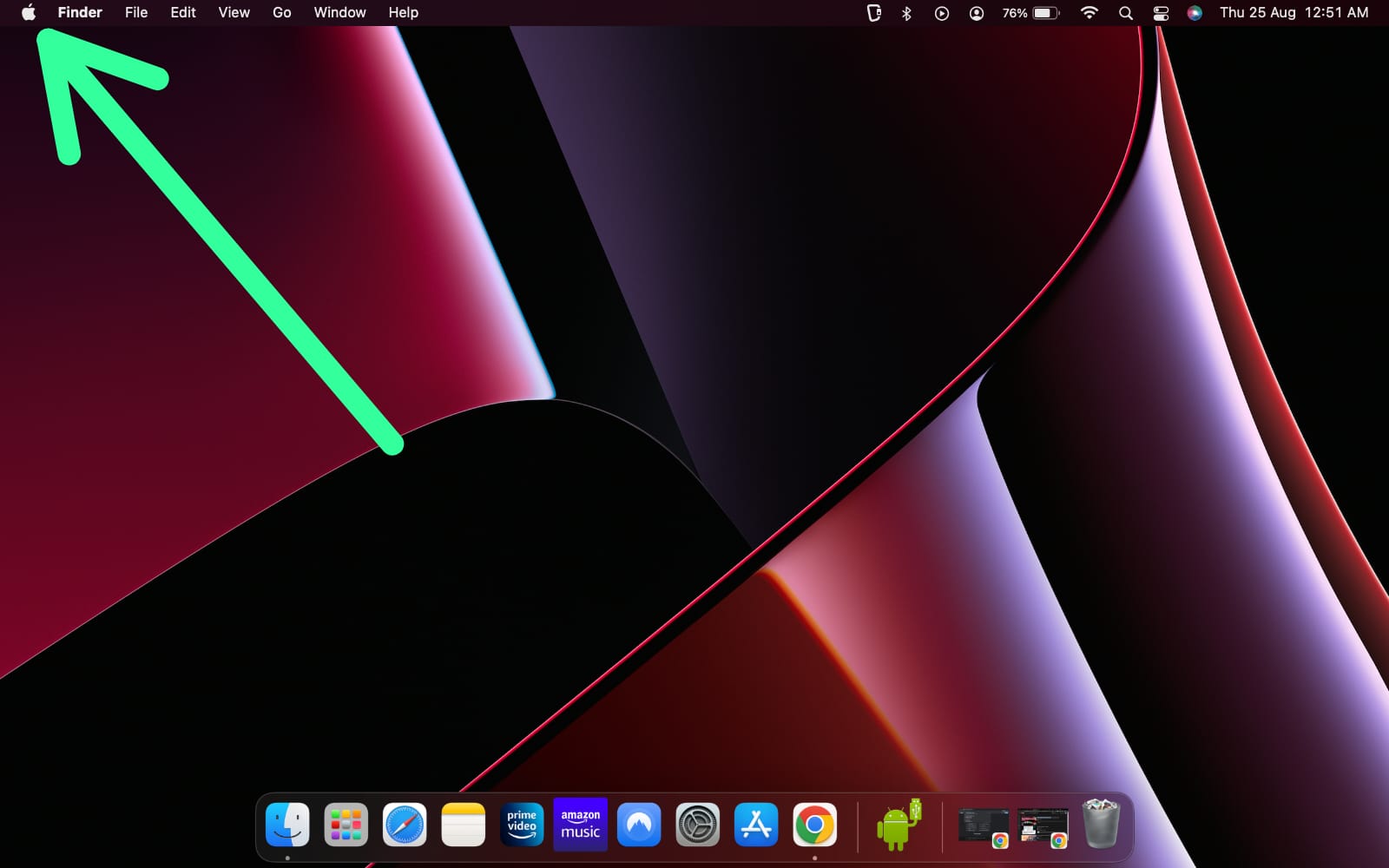This screenshot has width=1389, height=868.
Task: Open Android File Transfer from the Dock
Action: click(x=896, y=825)
